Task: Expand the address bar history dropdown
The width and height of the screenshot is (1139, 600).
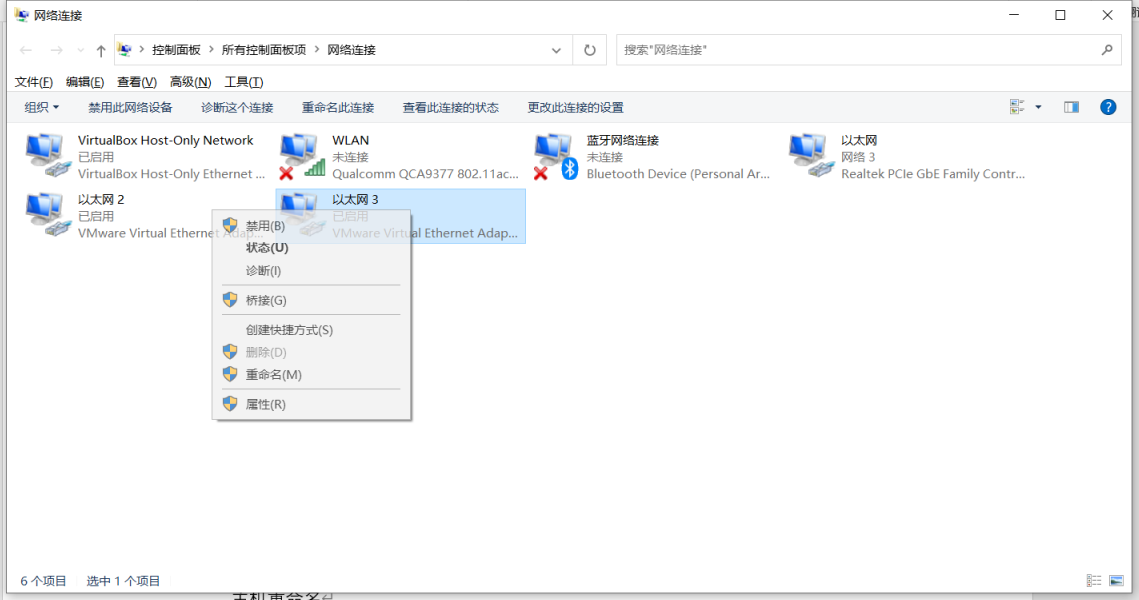Action: tap(556, 50)
